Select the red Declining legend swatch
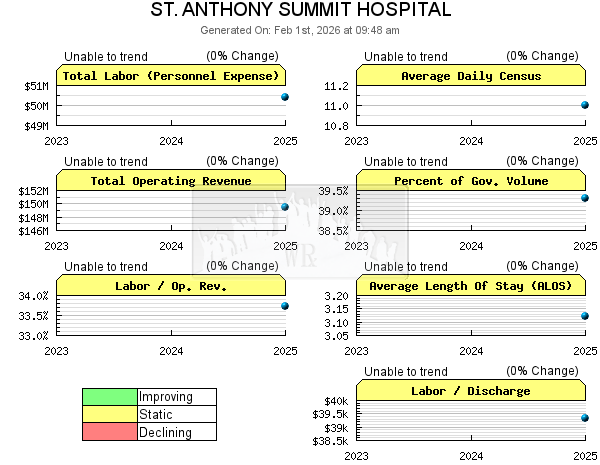 click(110, 433)
